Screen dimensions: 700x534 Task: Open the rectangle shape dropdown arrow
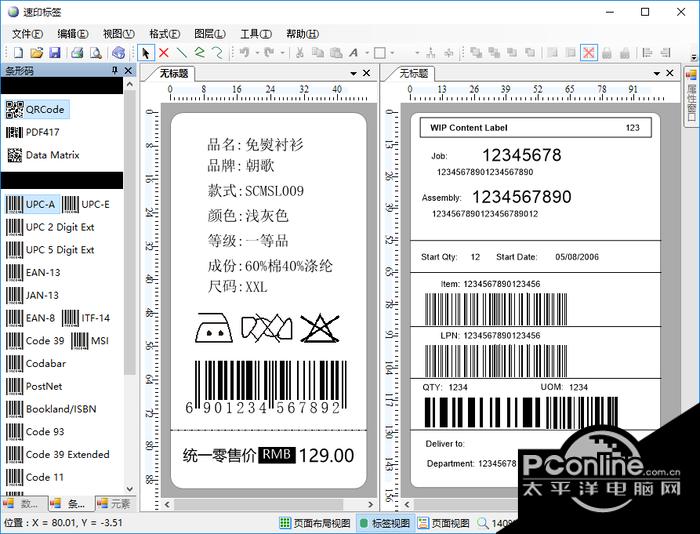(392, 53)
